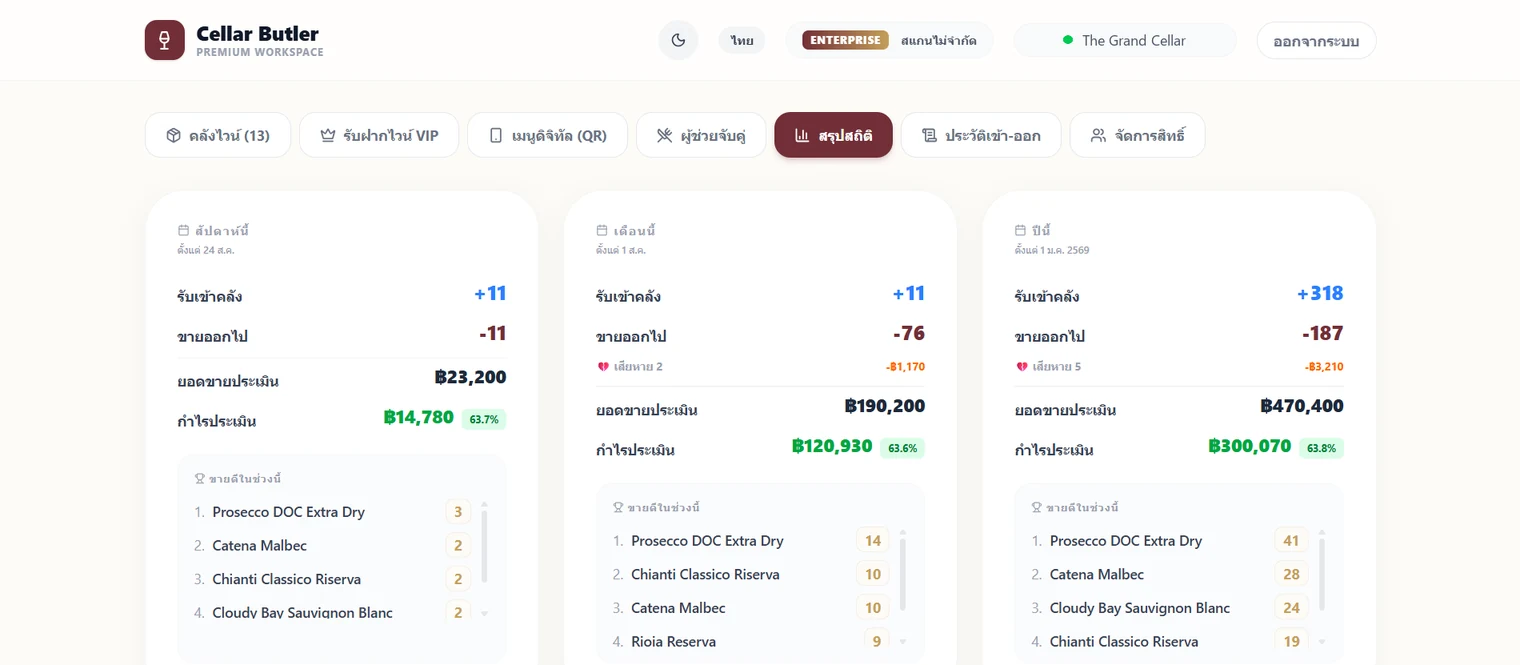Select Cloudy Bay Sauvignon Blanc in the ปีนี้ list
1520x665 pixels.
click(1140, 608)
